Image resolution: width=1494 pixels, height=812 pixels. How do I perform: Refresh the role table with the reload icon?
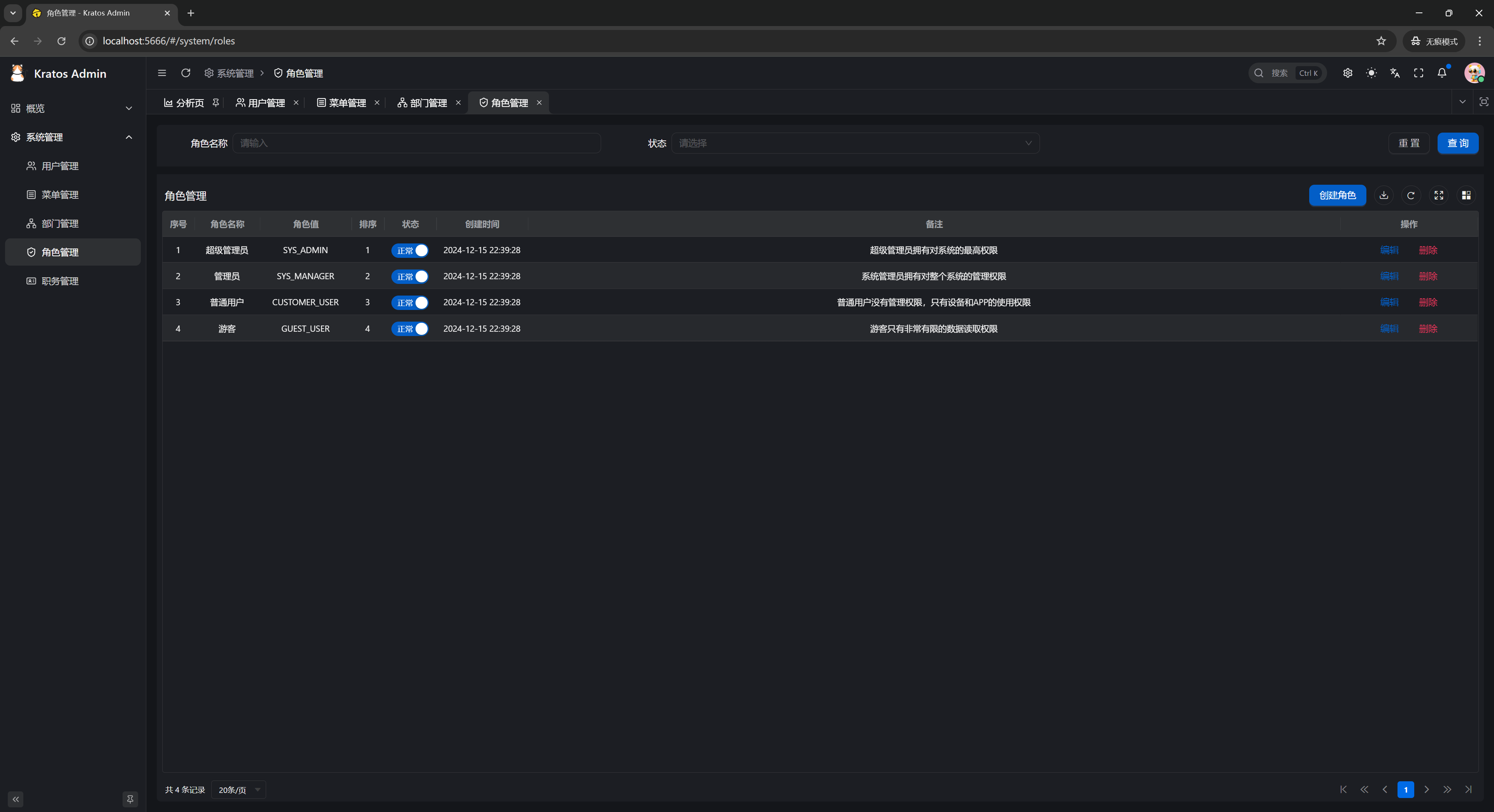(1411, 195)
